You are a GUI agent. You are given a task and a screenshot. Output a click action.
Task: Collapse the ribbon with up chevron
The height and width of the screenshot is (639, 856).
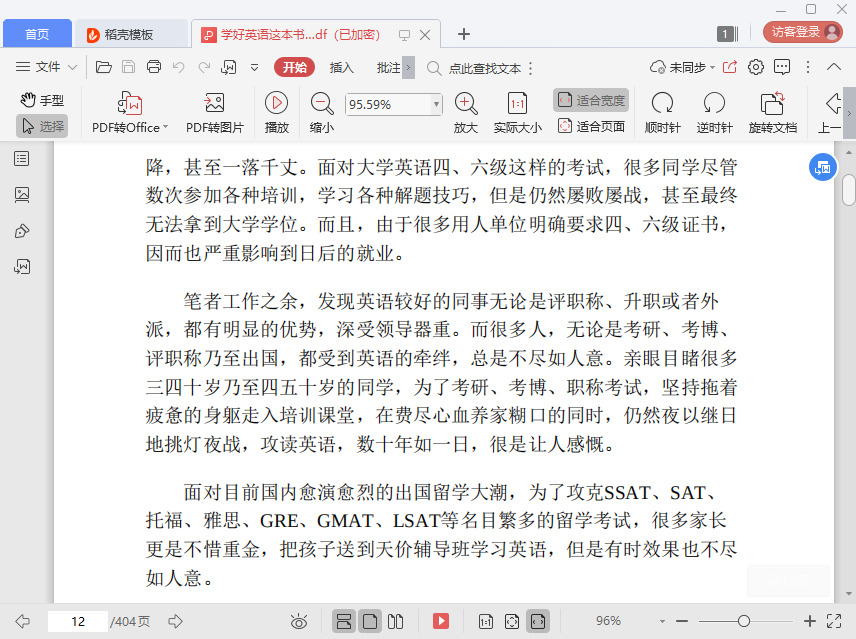[834, 67]
